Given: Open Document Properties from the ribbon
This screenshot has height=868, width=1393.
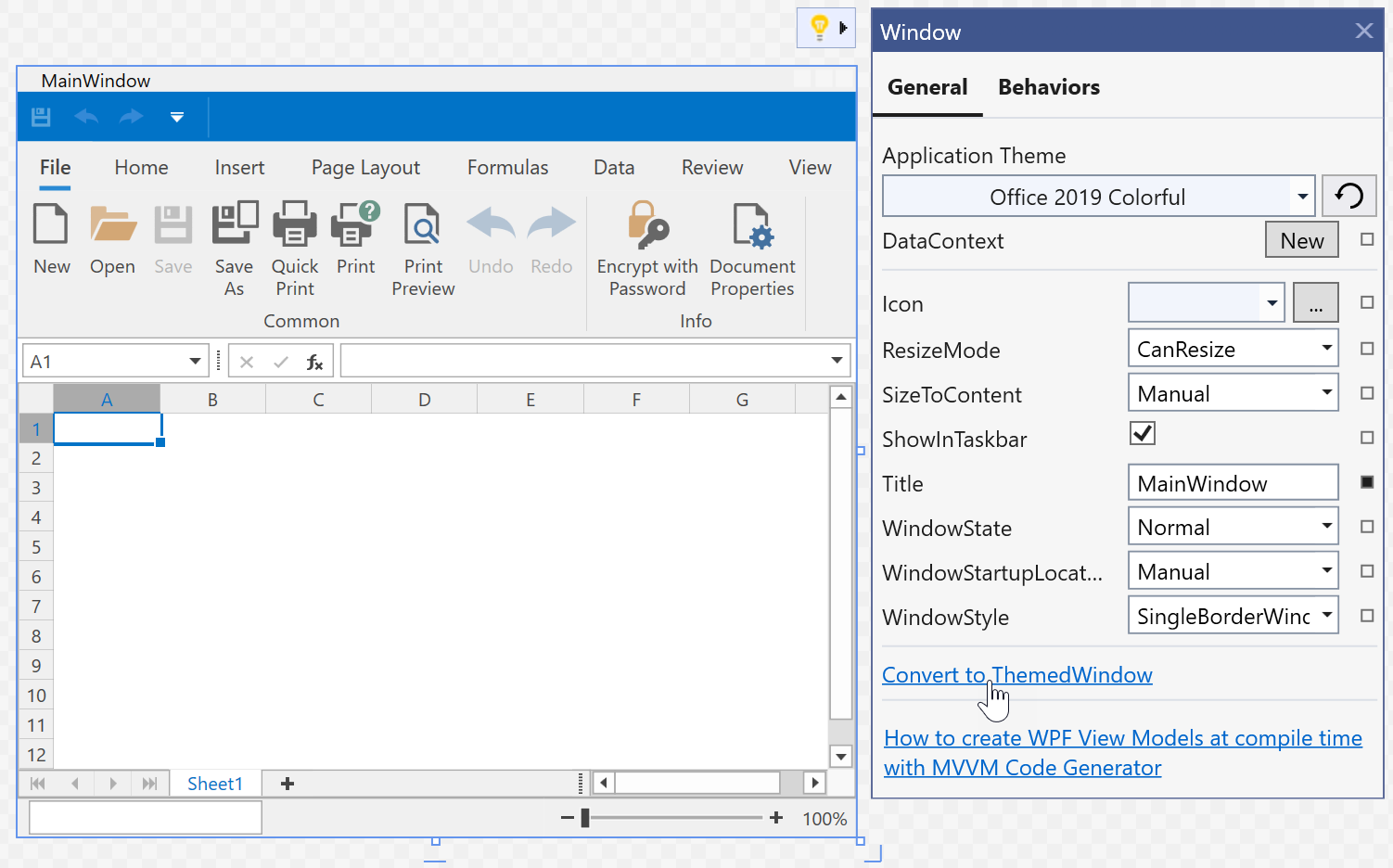Looking at the screenshot, I should click(752, 225).
